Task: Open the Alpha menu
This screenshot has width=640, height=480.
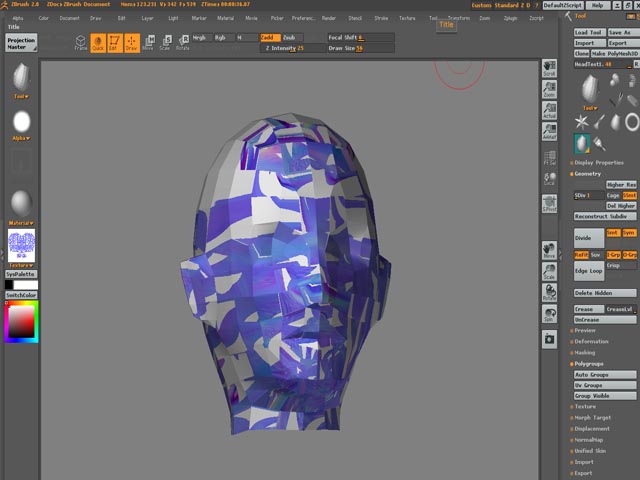Action: tap(18, 18)
